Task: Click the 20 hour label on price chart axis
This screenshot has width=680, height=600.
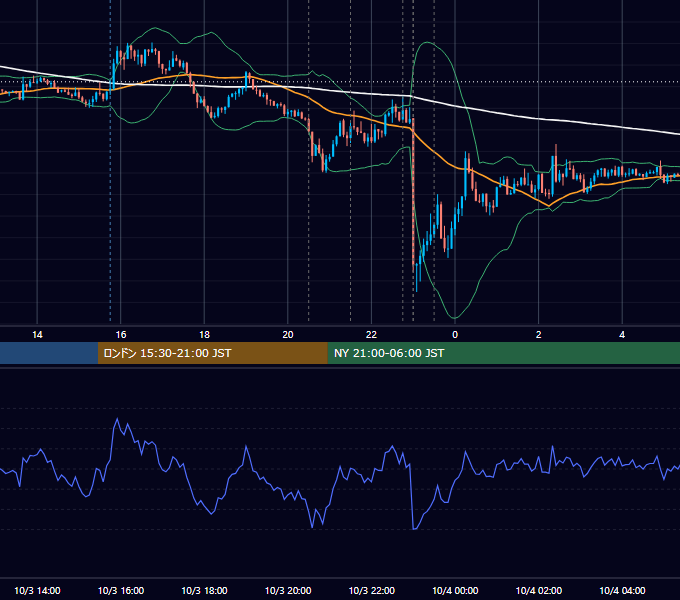Action: 288,335
